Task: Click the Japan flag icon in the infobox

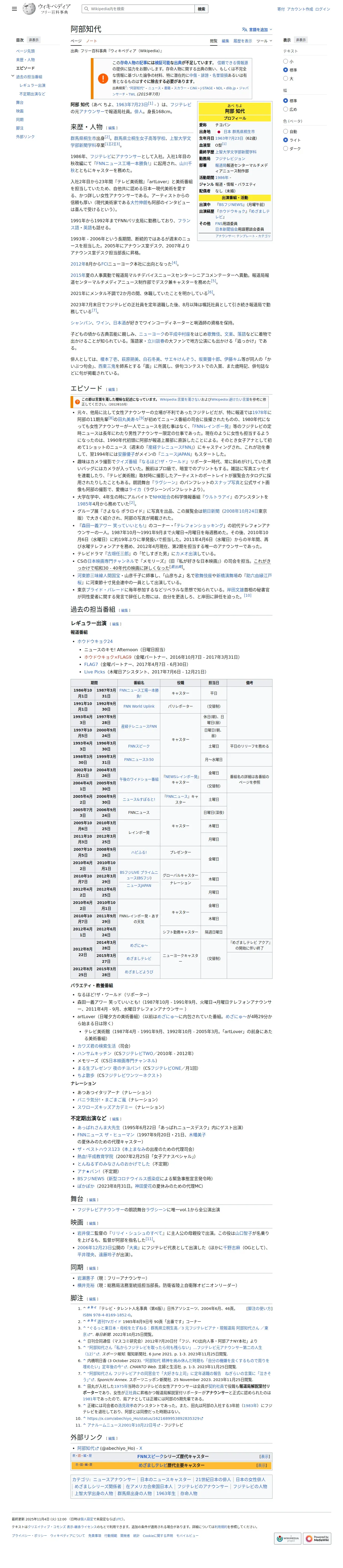Action: [219, 132]
